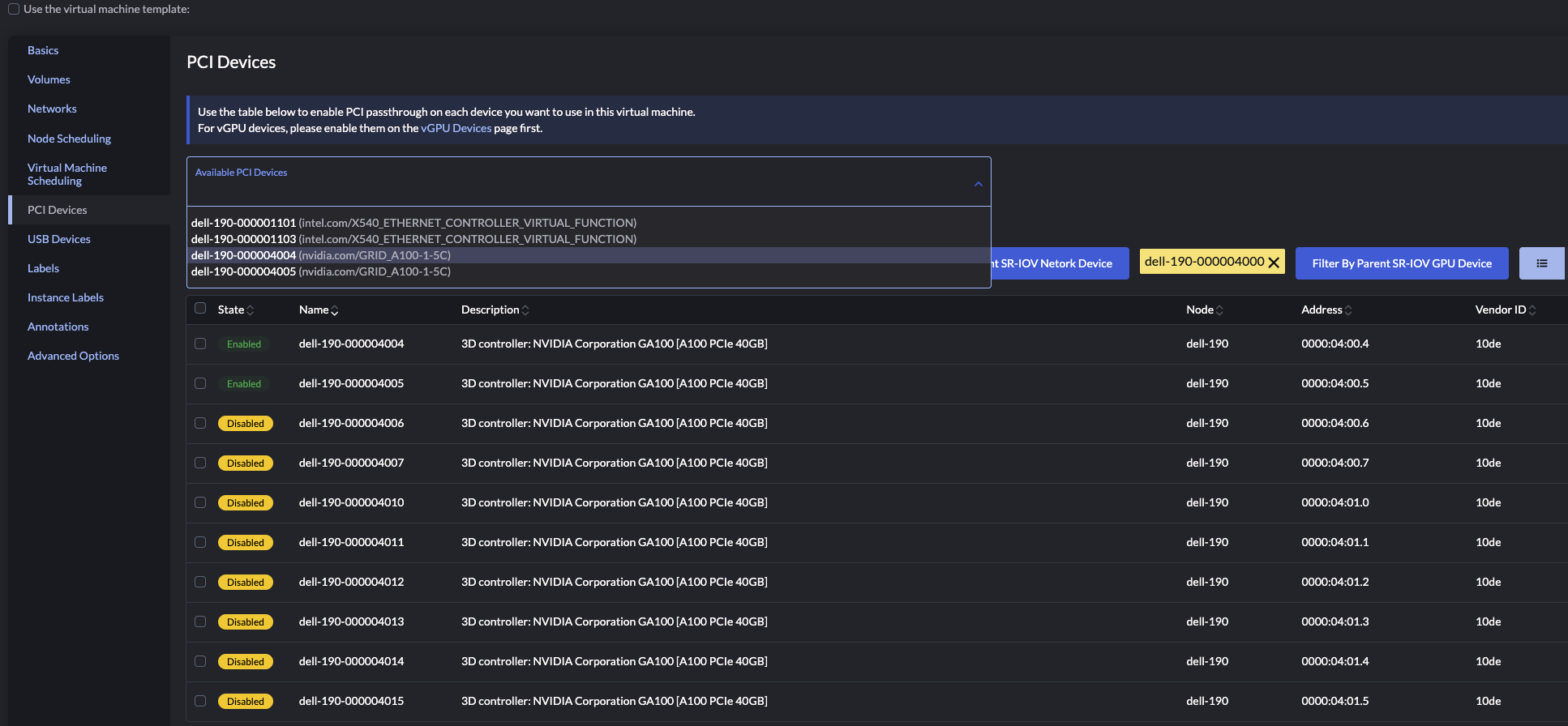Check the row for dell-190-000004004
The image size is (1568, 726).
[200, 344]
